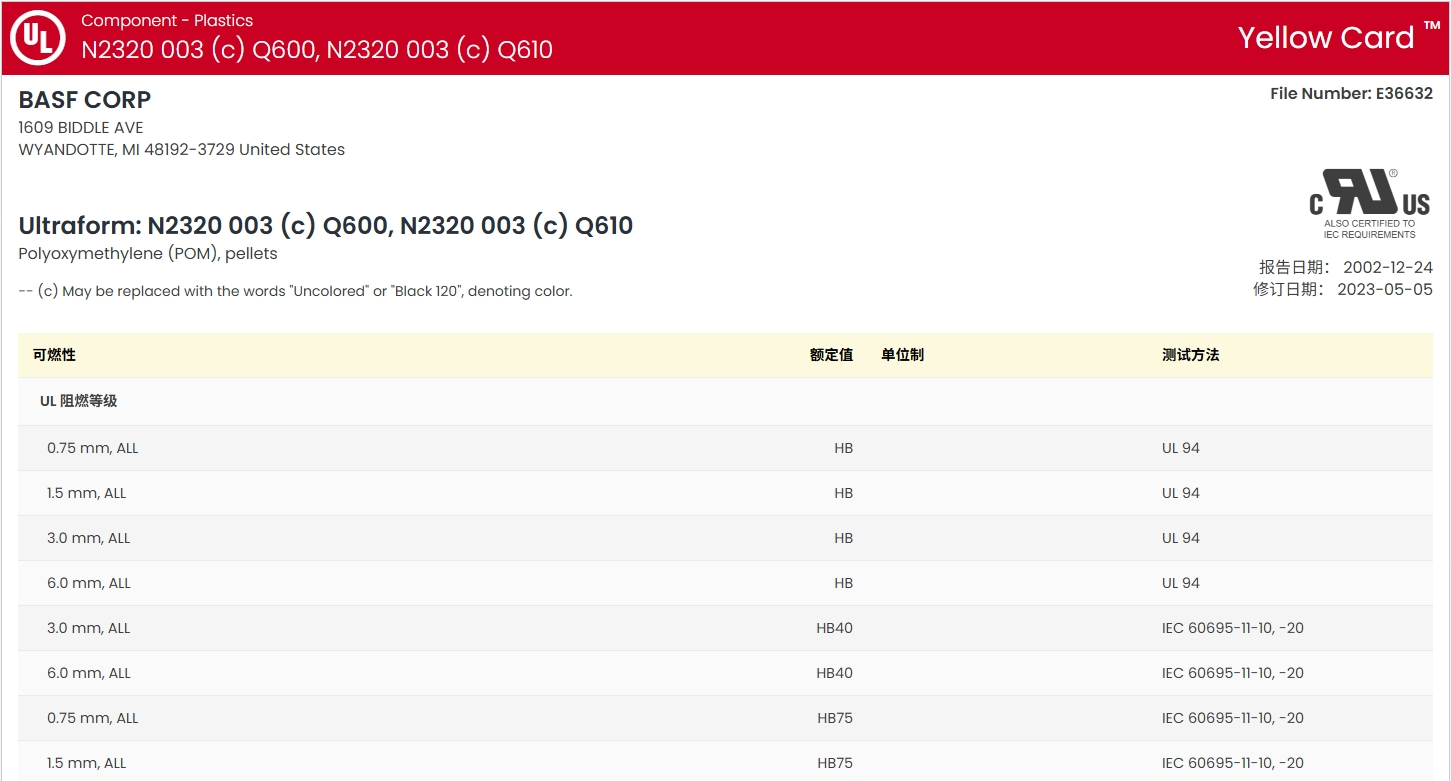Click the 修订日期 2023-05-05 date

tap(1342, 290)
